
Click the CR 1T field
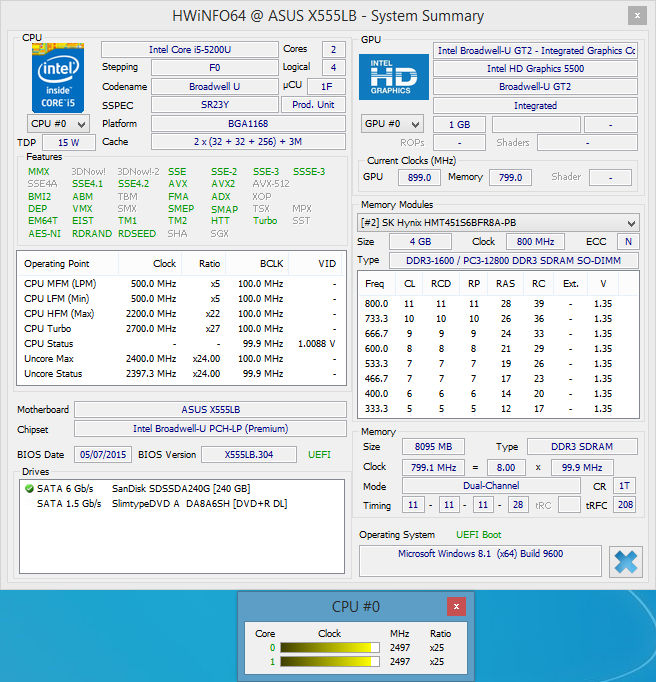pos(624,486)
